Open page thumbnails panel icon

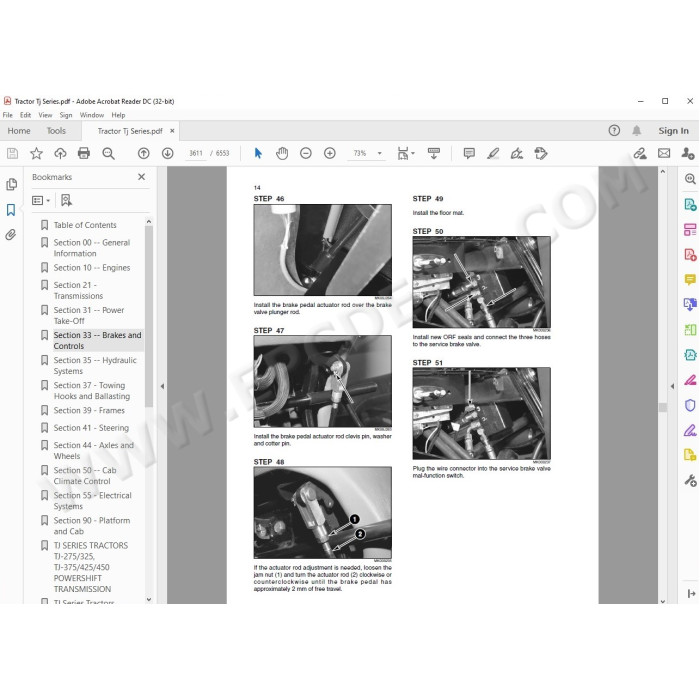[x=12, y=184]
